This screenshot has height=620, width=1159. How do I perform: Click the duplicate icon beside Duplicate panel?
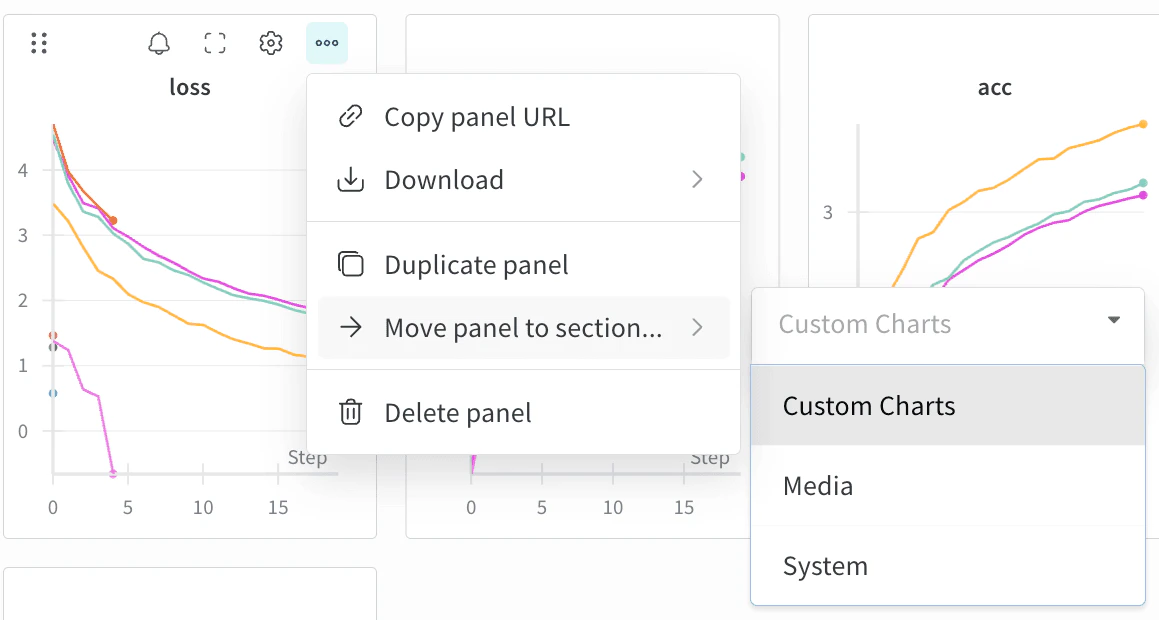tap(349, 264)
